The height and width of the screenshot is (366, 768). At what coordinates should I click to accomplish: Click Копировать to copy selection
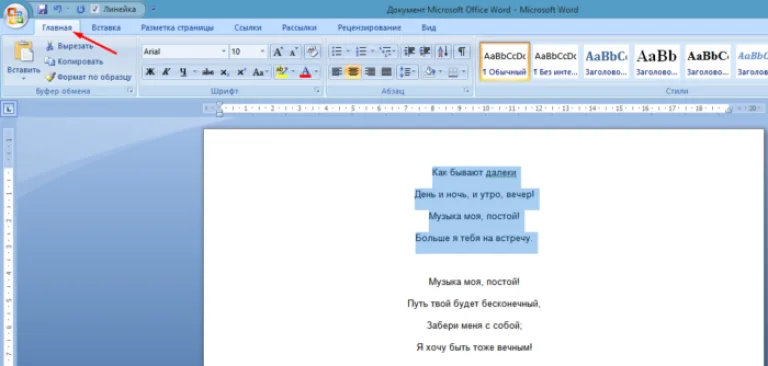click(x=74, y=62)
